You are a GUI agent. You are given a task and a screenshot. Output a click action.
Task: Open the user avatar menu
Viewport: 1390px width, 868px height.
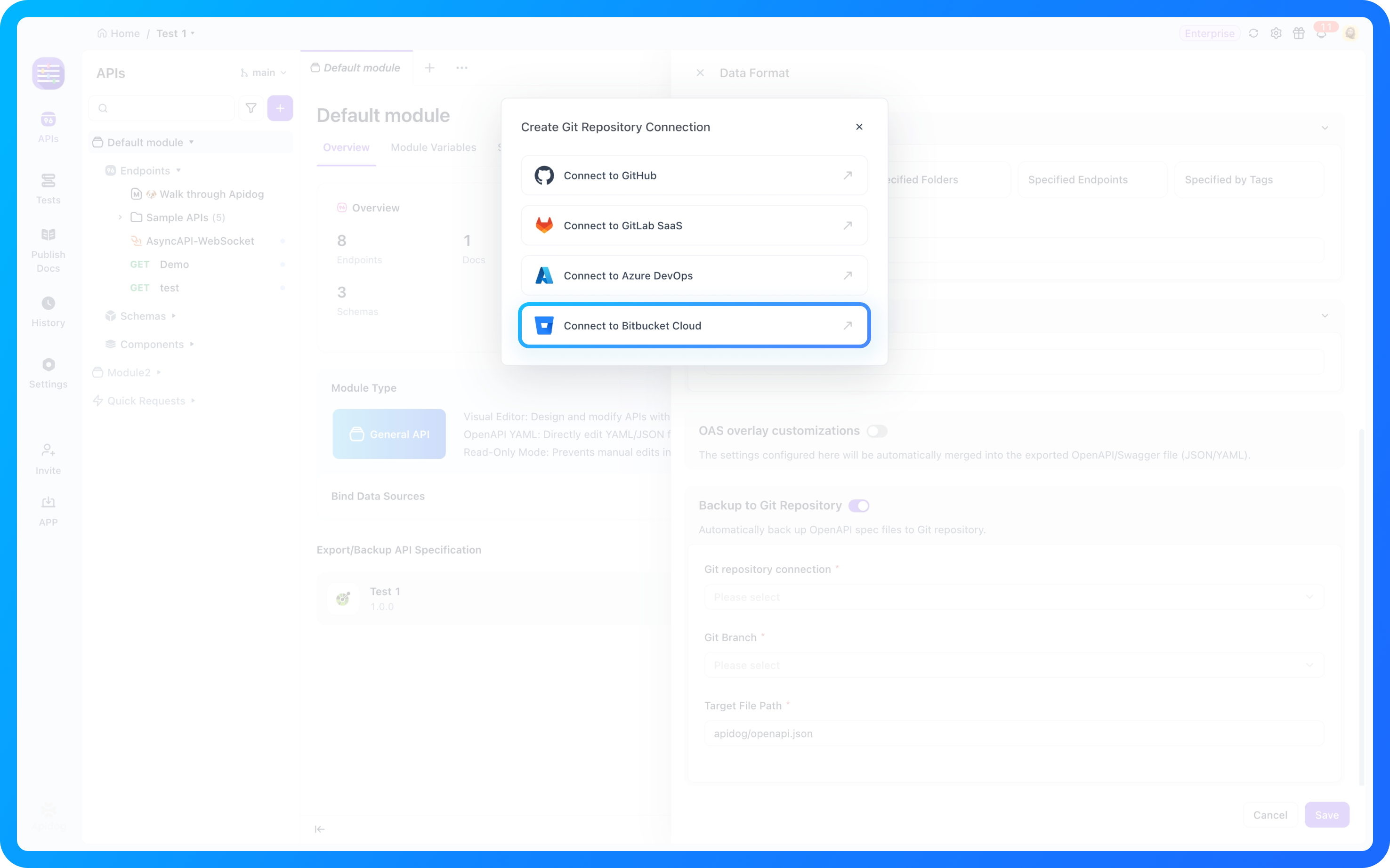point(1350,33)
